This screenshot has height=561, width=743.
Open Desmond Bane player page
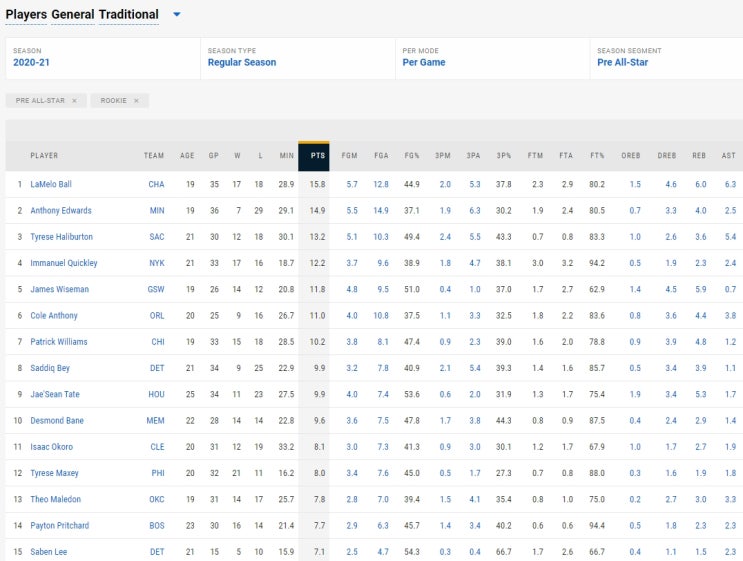click(x=57, y=420)
